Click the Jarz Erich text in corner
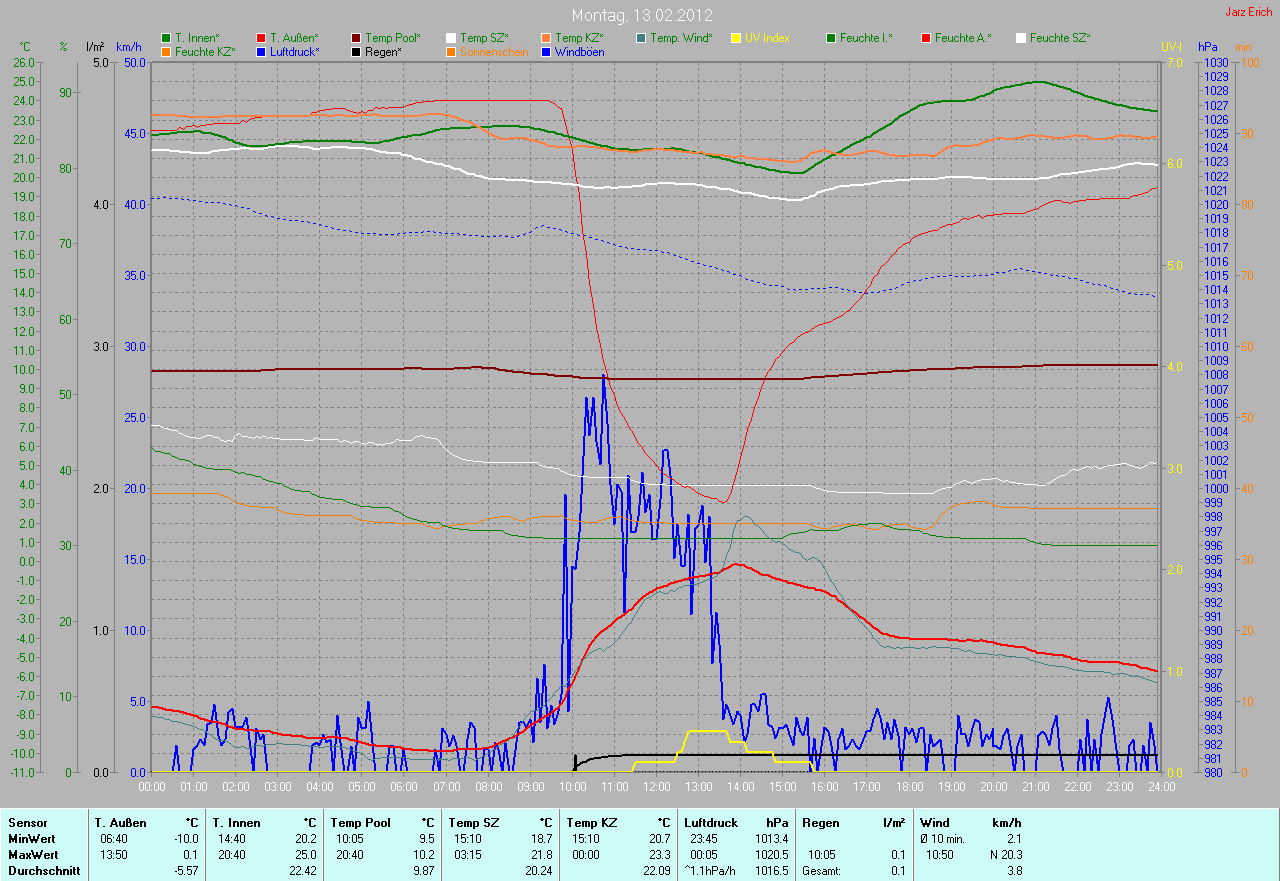Image resolution: width=1280 pixels, height=881 pixels. point(1248,12)
